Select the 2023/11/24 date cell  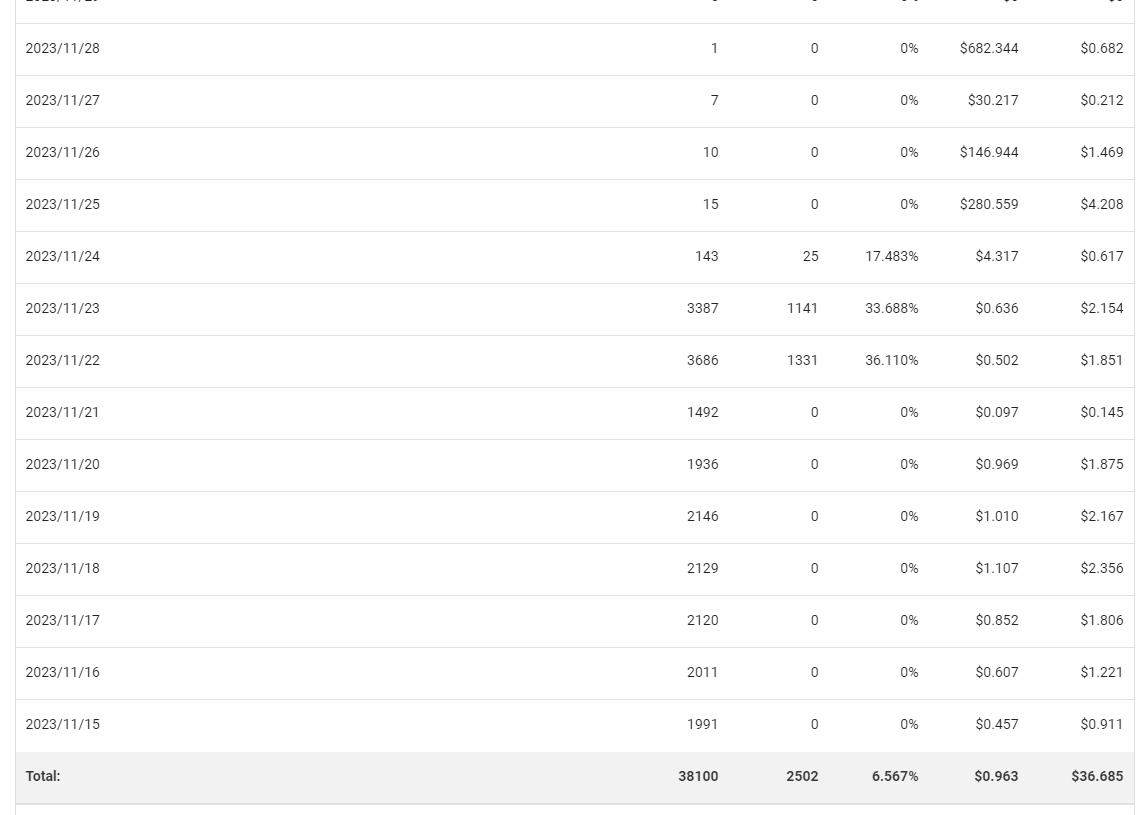[63, 256]
